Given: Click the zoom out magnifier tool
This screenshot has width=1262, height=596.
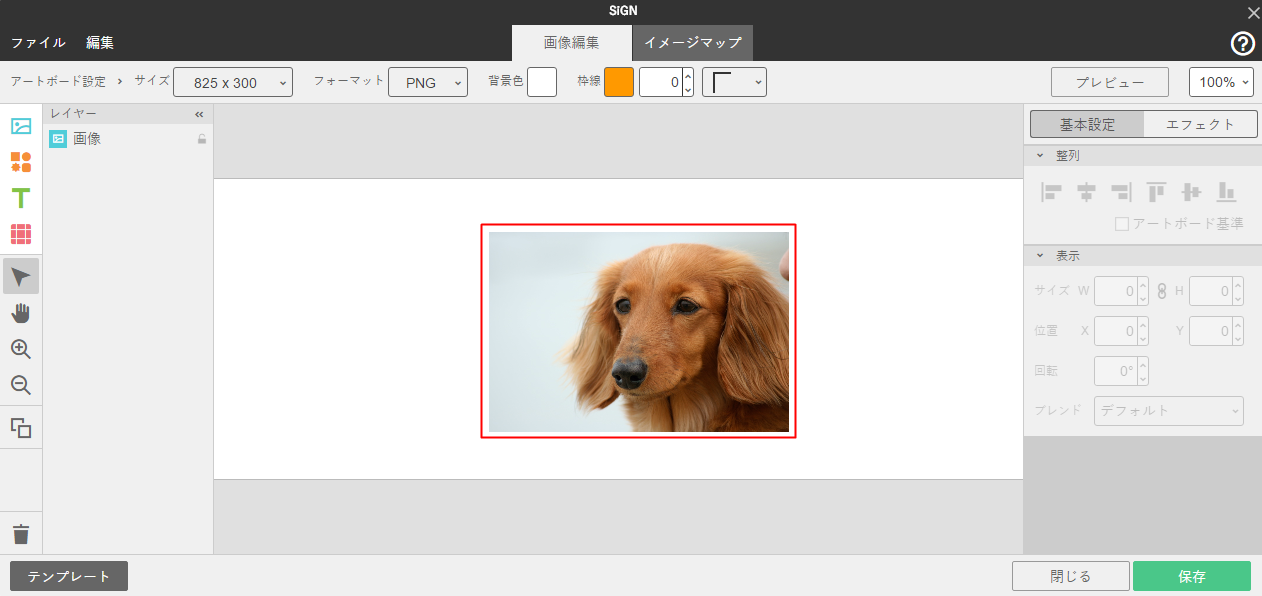Looking at the screenshot, I should coord(21,385).
